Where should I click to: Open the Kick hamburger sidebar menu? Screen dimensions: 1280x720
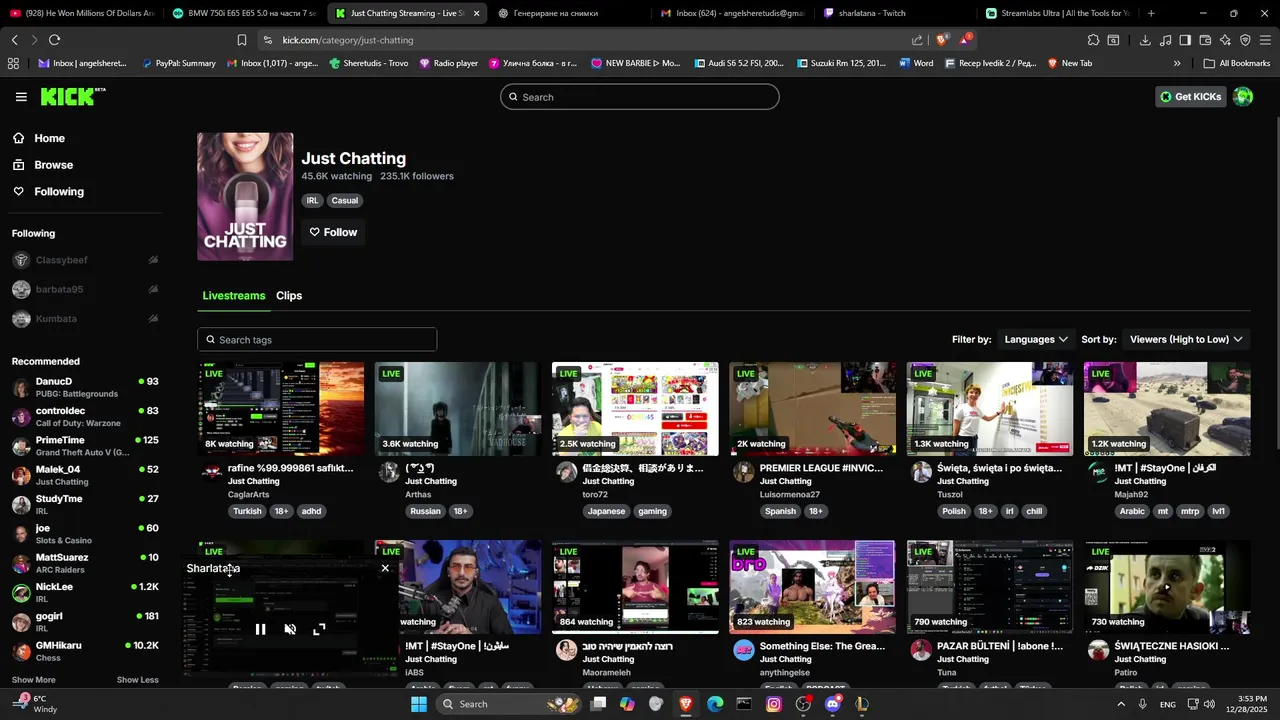click(21, 97)
